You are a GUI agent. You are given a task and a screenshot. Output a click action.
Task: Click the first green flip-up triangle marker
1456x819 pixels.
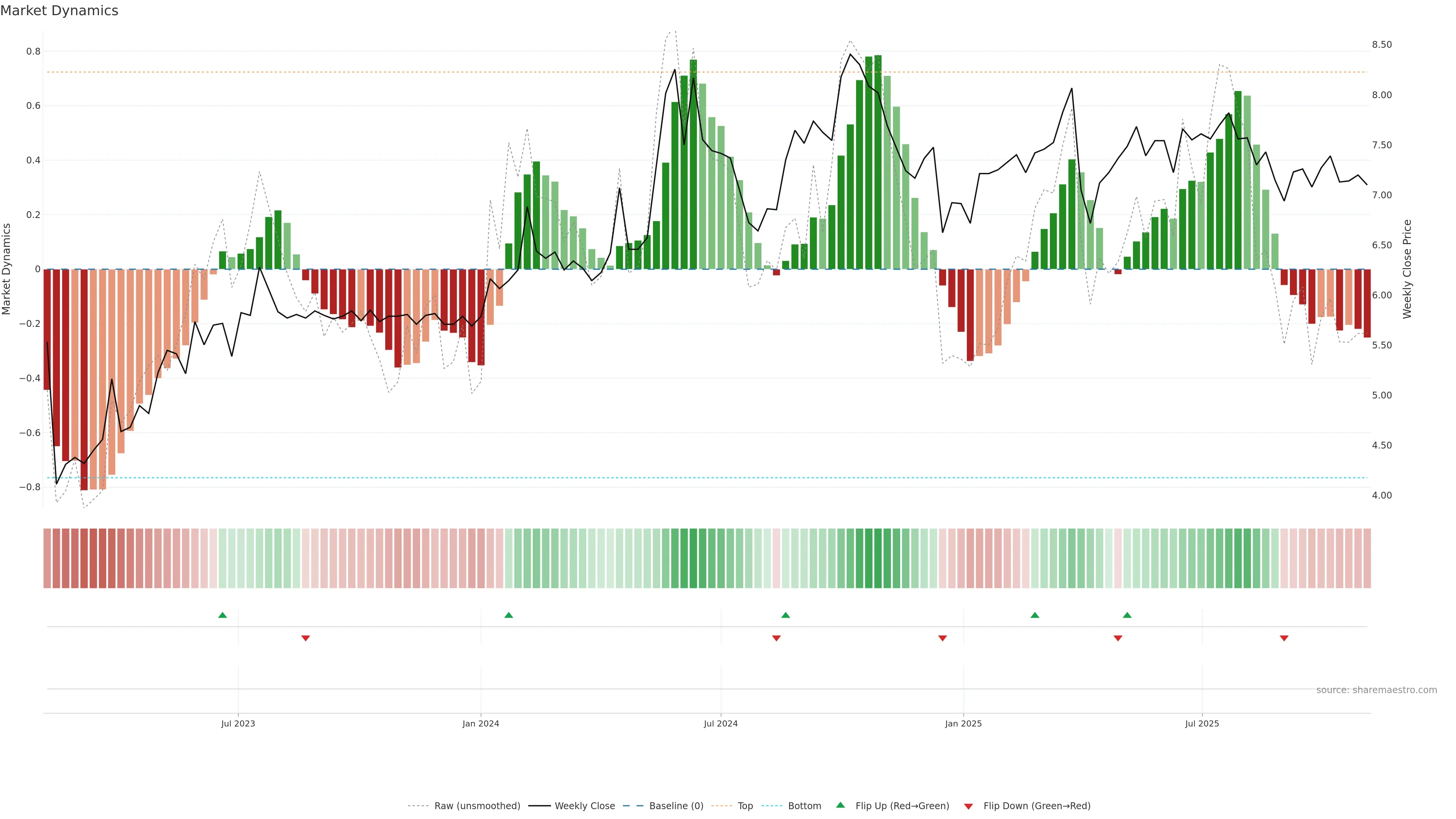point(222,615)
